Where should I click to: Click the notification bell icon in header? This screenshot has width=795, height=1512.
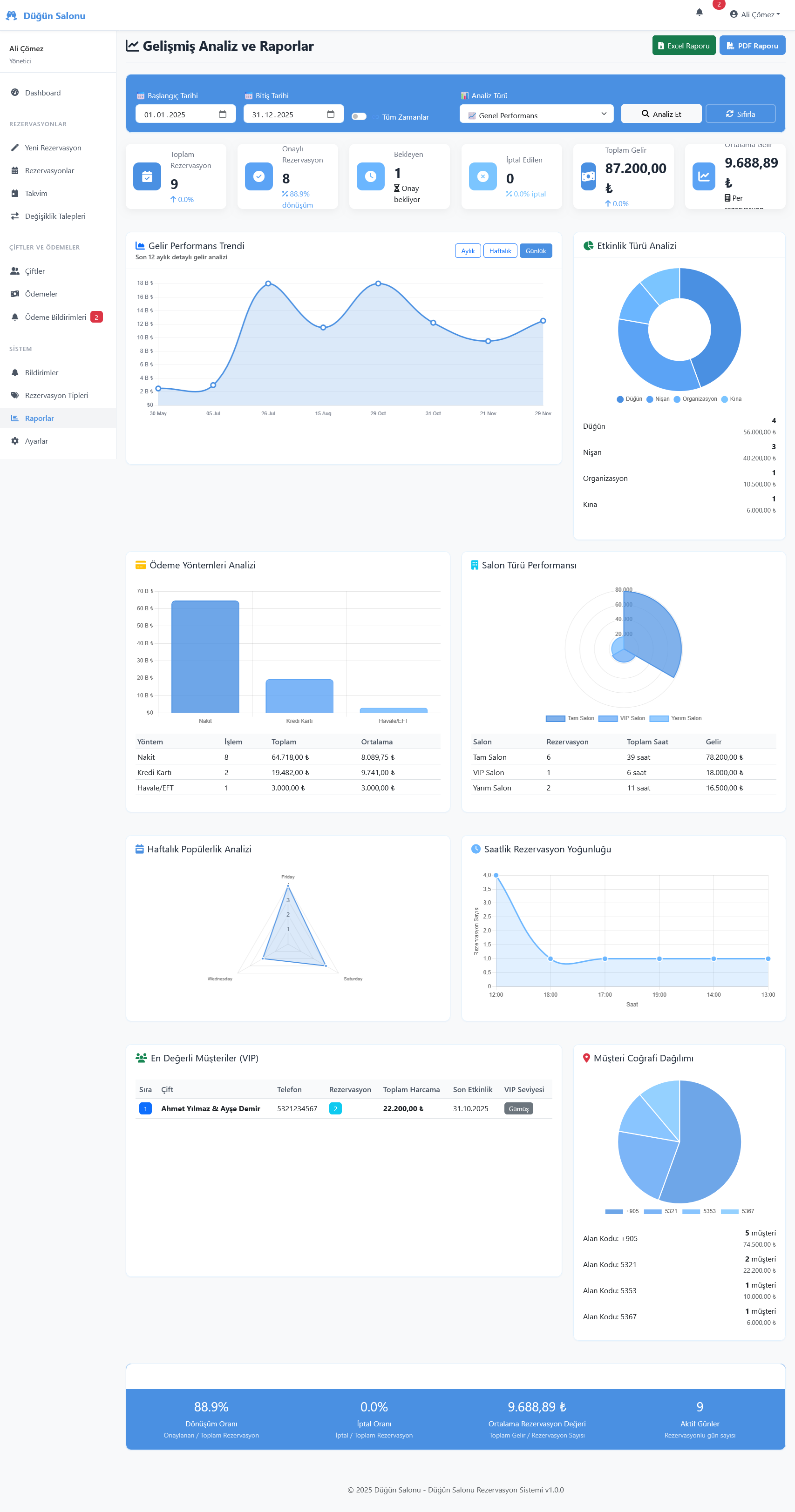(x=699, y=13)
